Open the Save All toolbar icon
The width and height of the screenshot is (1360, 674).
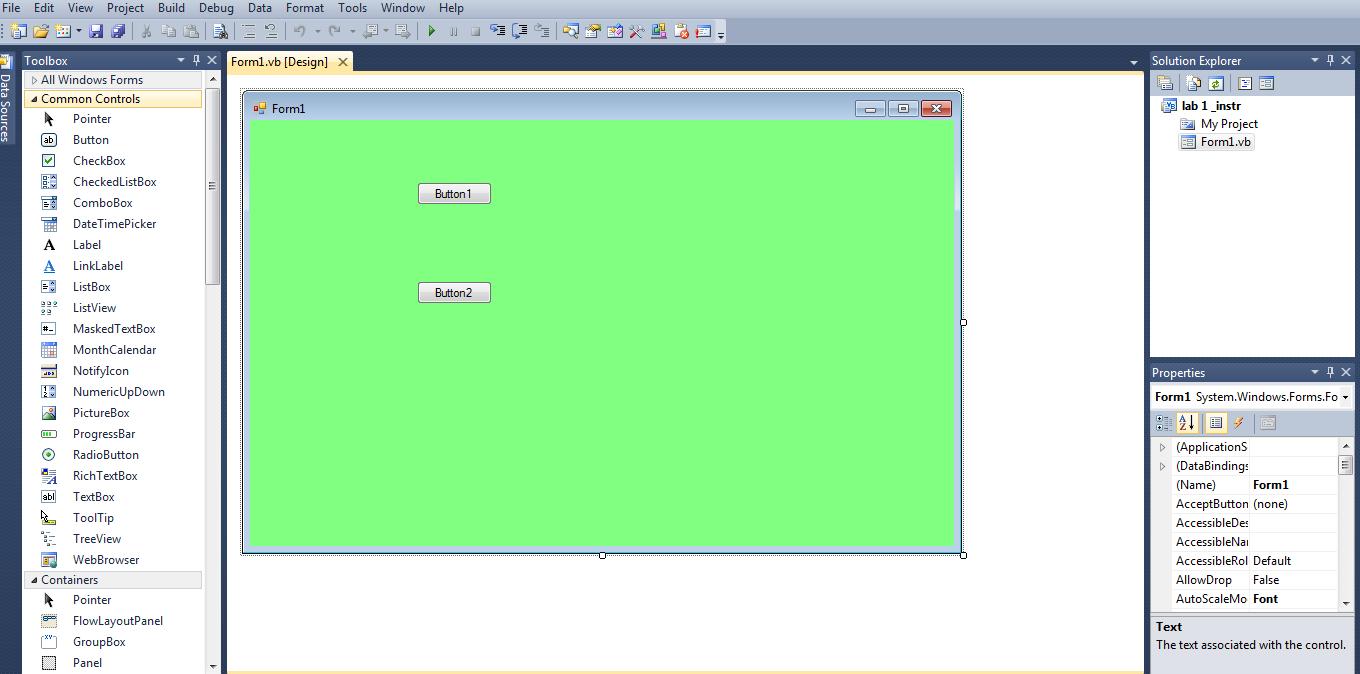coord(117,31)
